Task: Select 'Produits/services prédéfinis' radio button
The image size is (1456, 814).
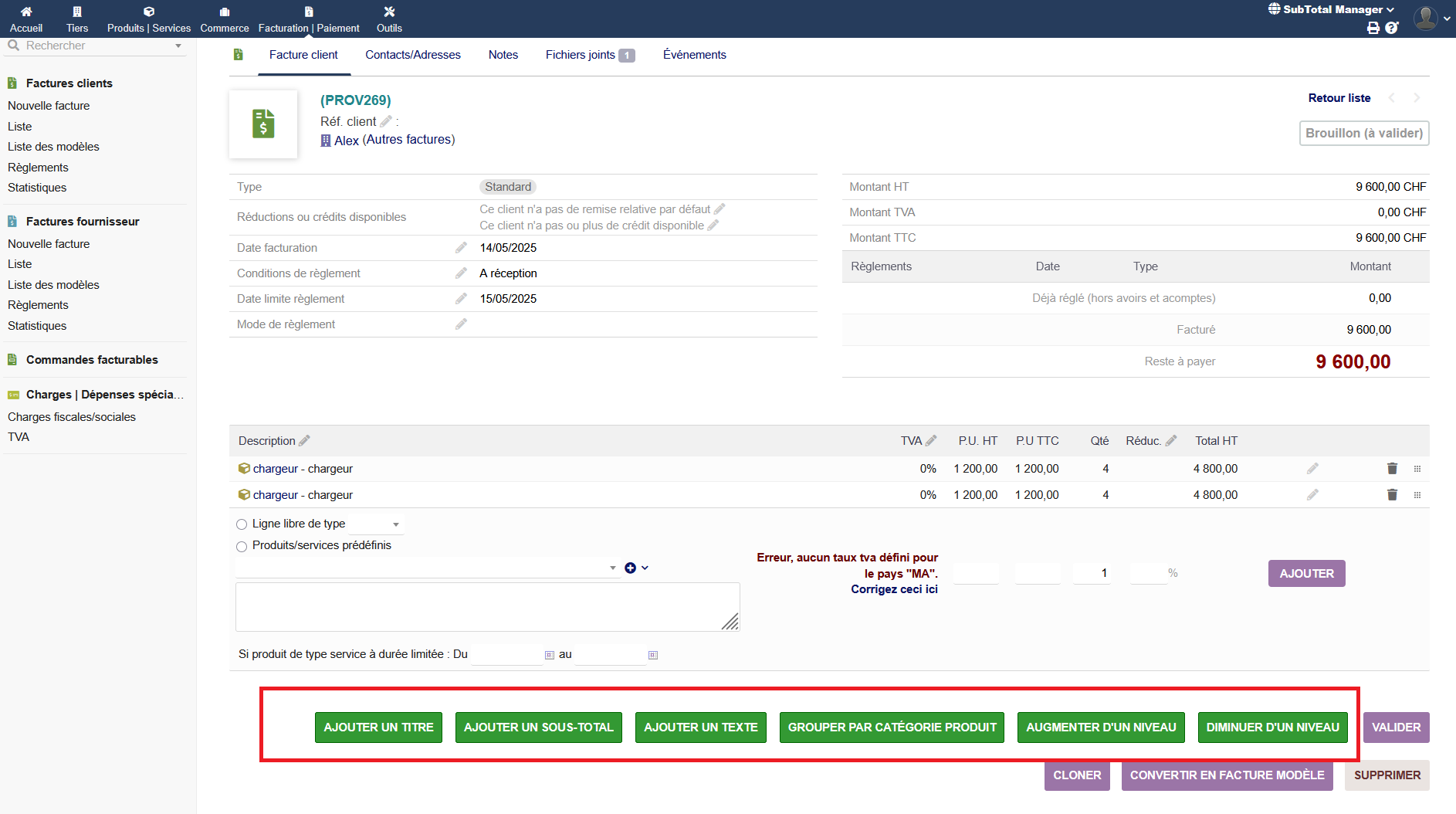Action: pyautogui.click(x=242, y=546)
